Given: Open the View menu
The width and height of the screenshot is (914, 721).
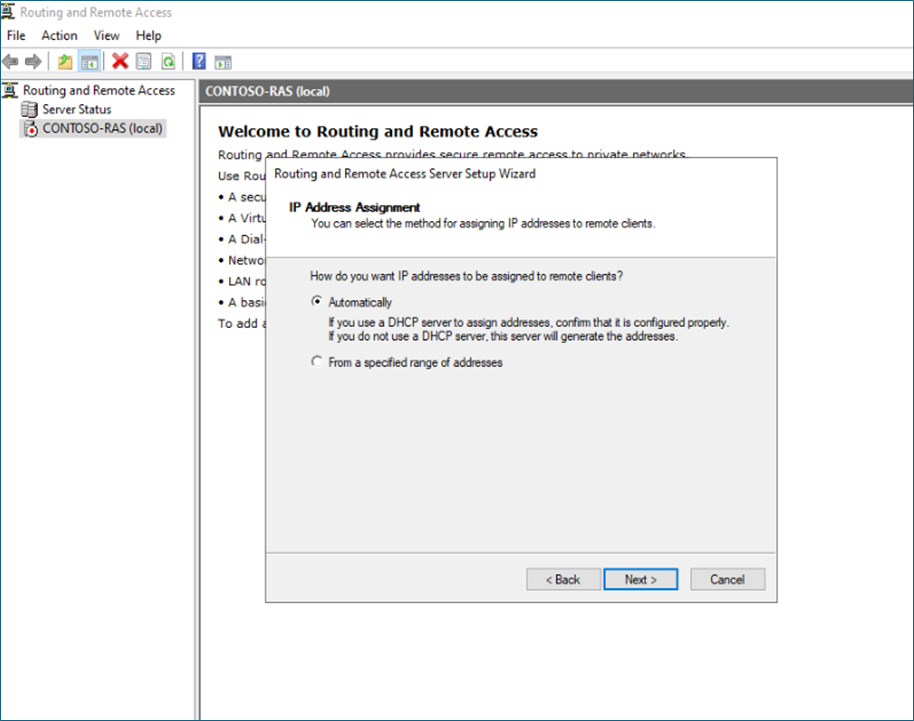Looking at the screenshot, I should pos(106,36).
